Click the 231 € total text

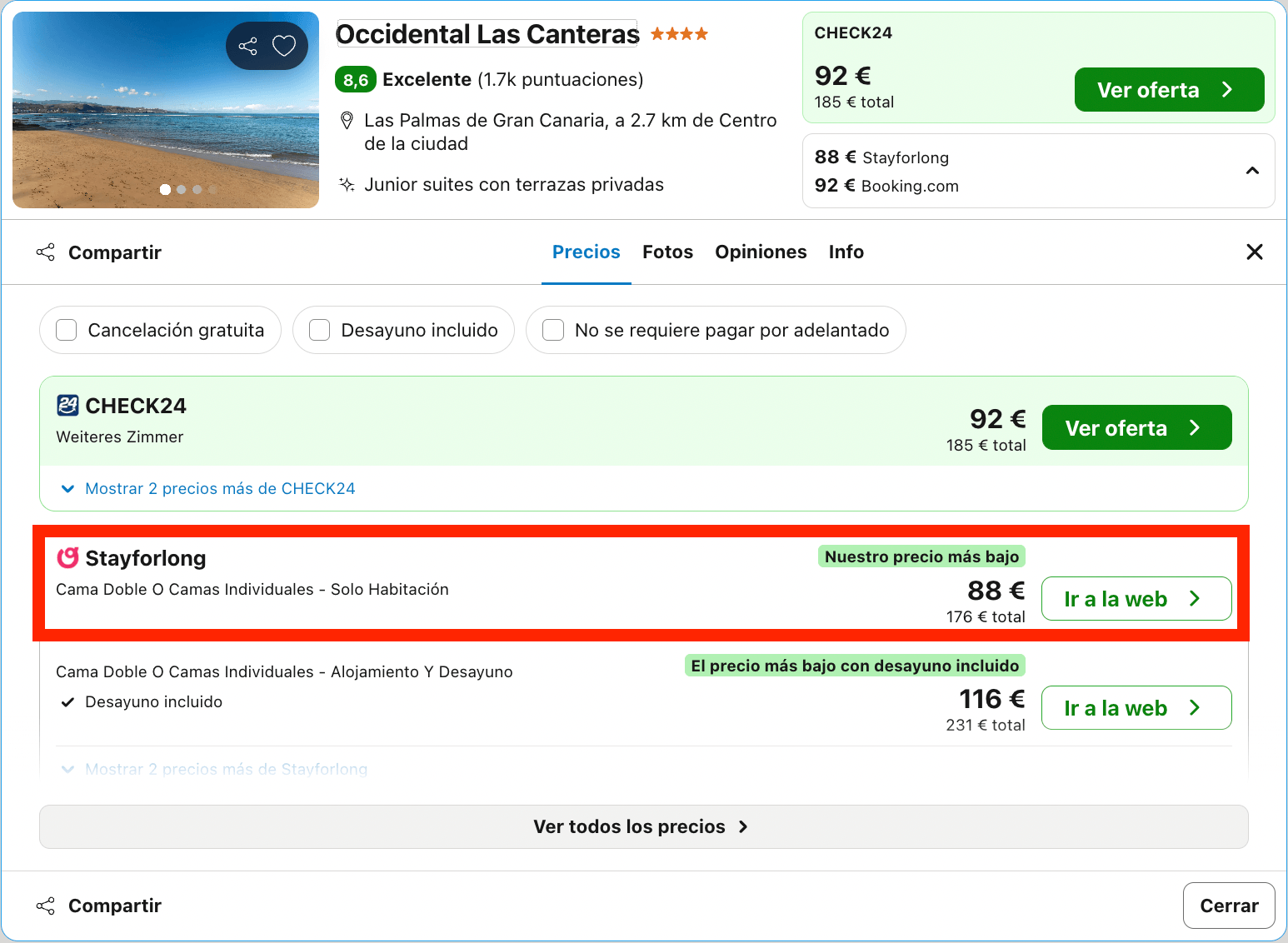tap(986, 725)
